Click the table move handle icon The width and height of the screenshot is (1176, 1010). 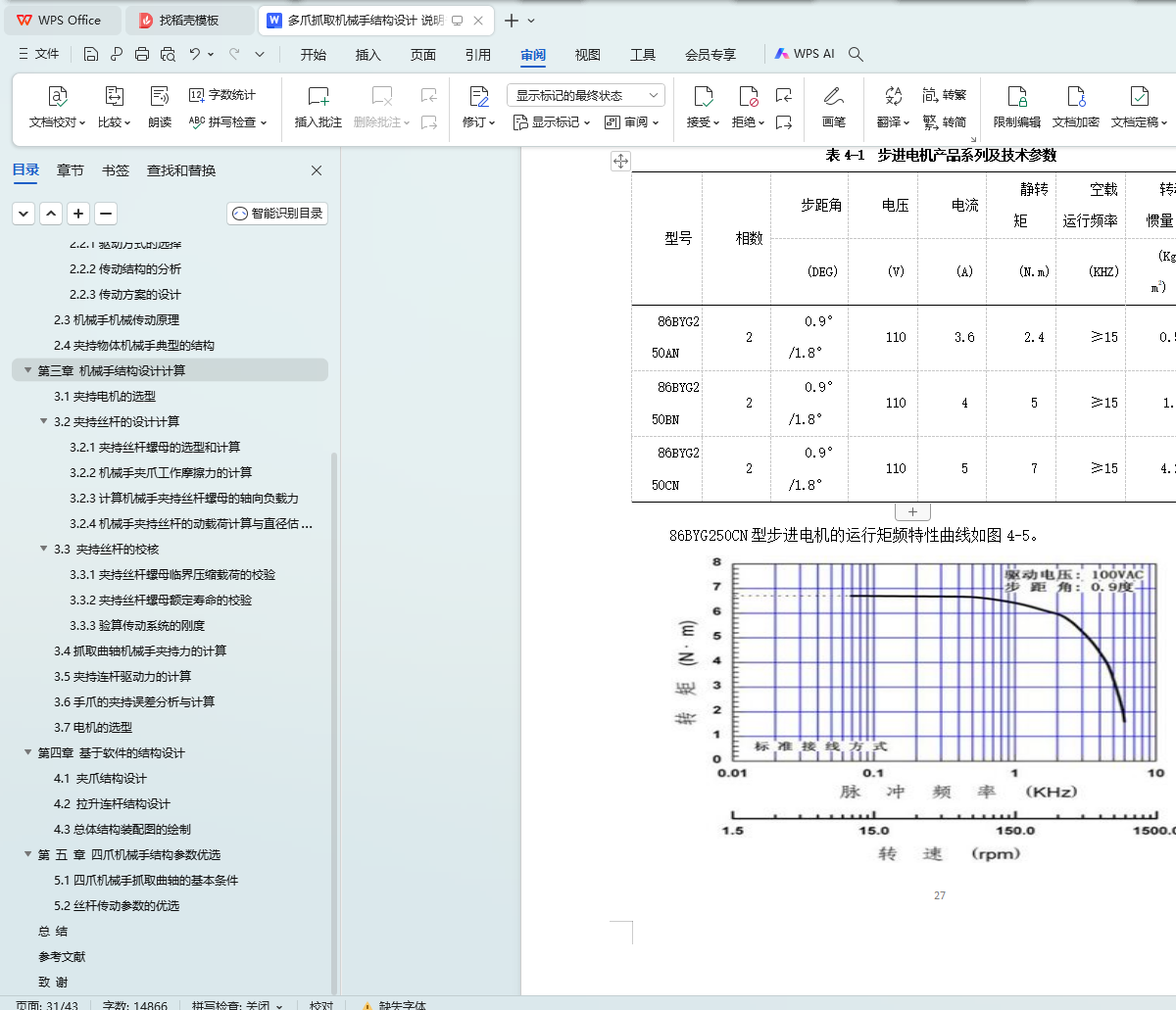click(x=620, y=162)
